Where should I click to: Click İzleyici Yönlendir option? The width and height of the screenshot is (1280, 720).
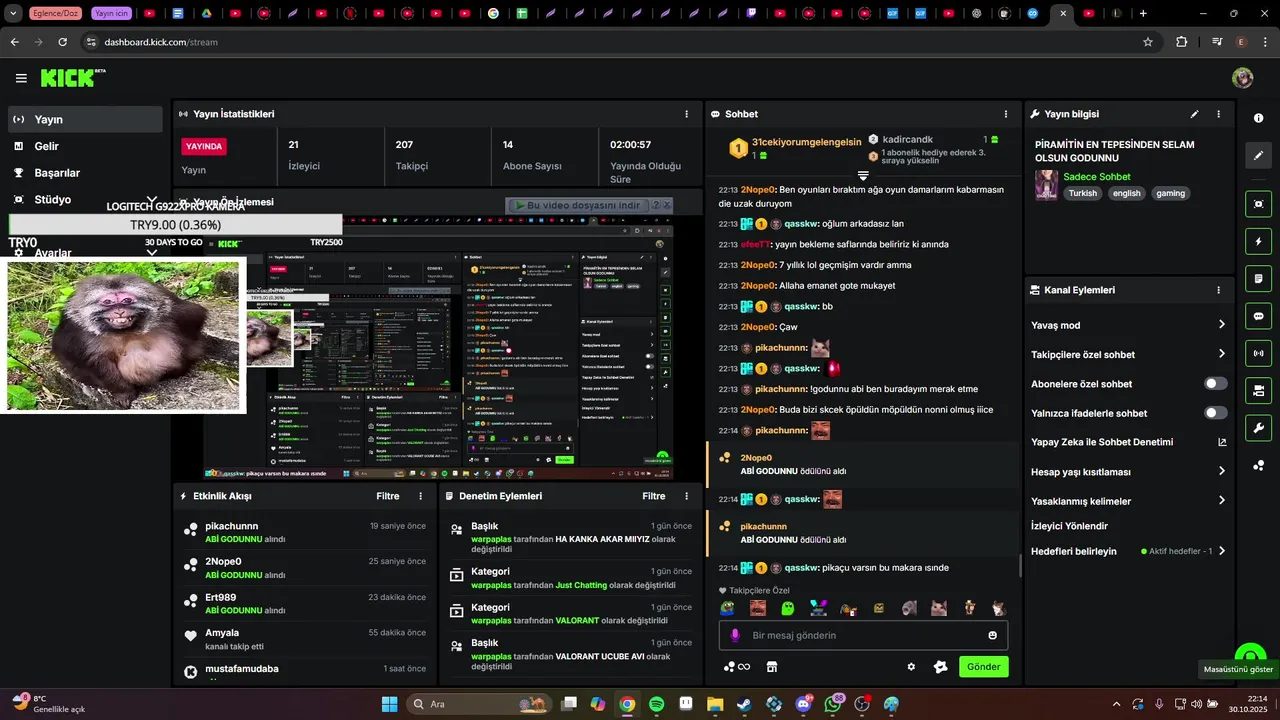pyautogui.click(x=1069, y=526)
